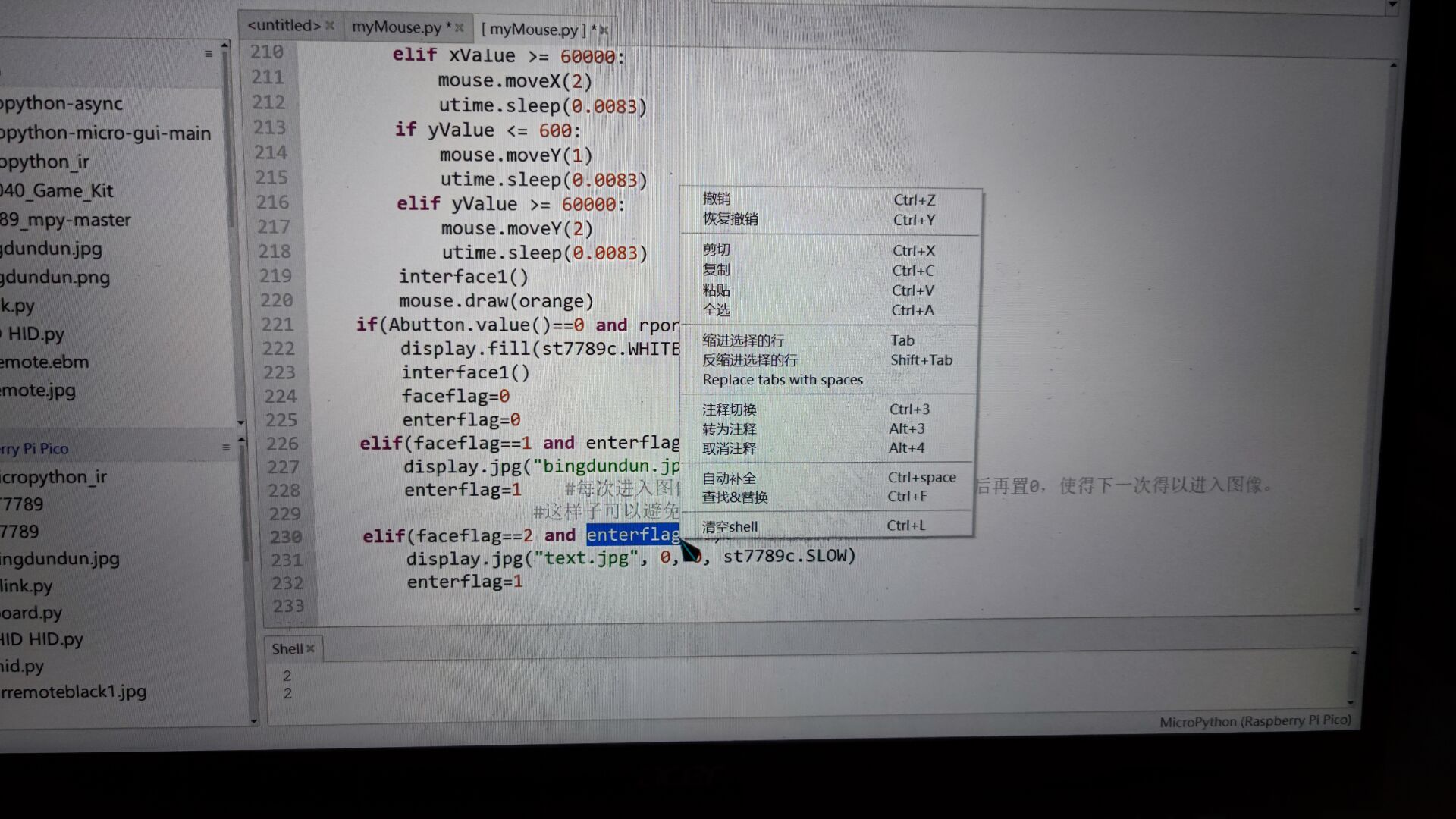Click mouse.draw(orange) on line 220

(x=497, y=301)
